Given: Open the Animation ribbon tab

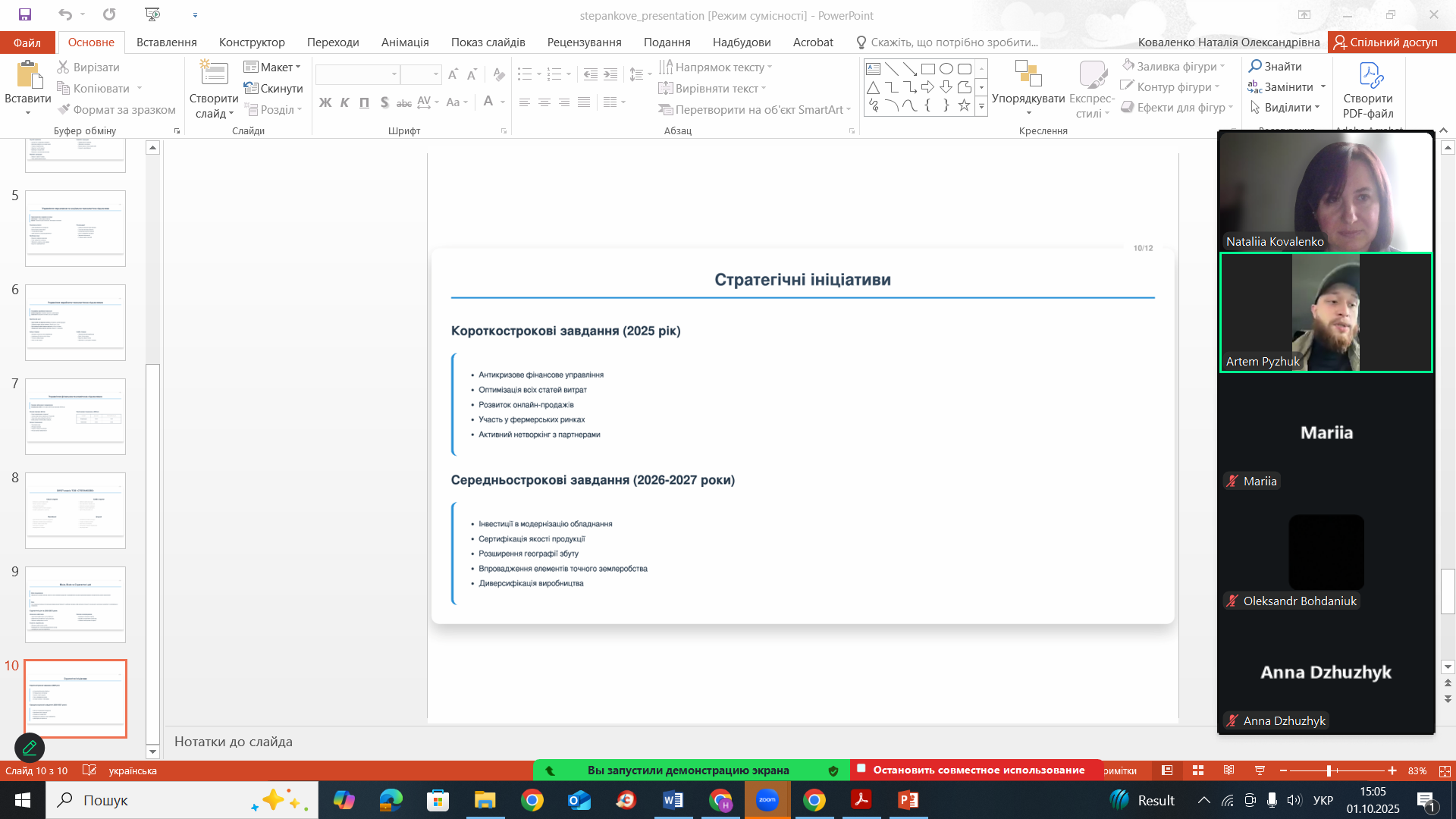Looking at the screenshot, I should point(405,42).
